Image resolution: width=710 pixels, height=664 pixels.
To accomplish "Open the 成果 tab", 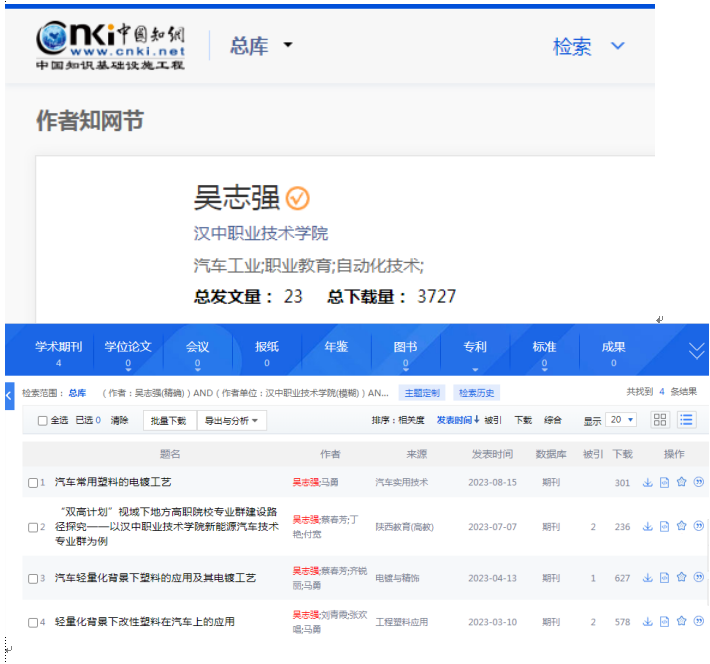I will [614, 352].
